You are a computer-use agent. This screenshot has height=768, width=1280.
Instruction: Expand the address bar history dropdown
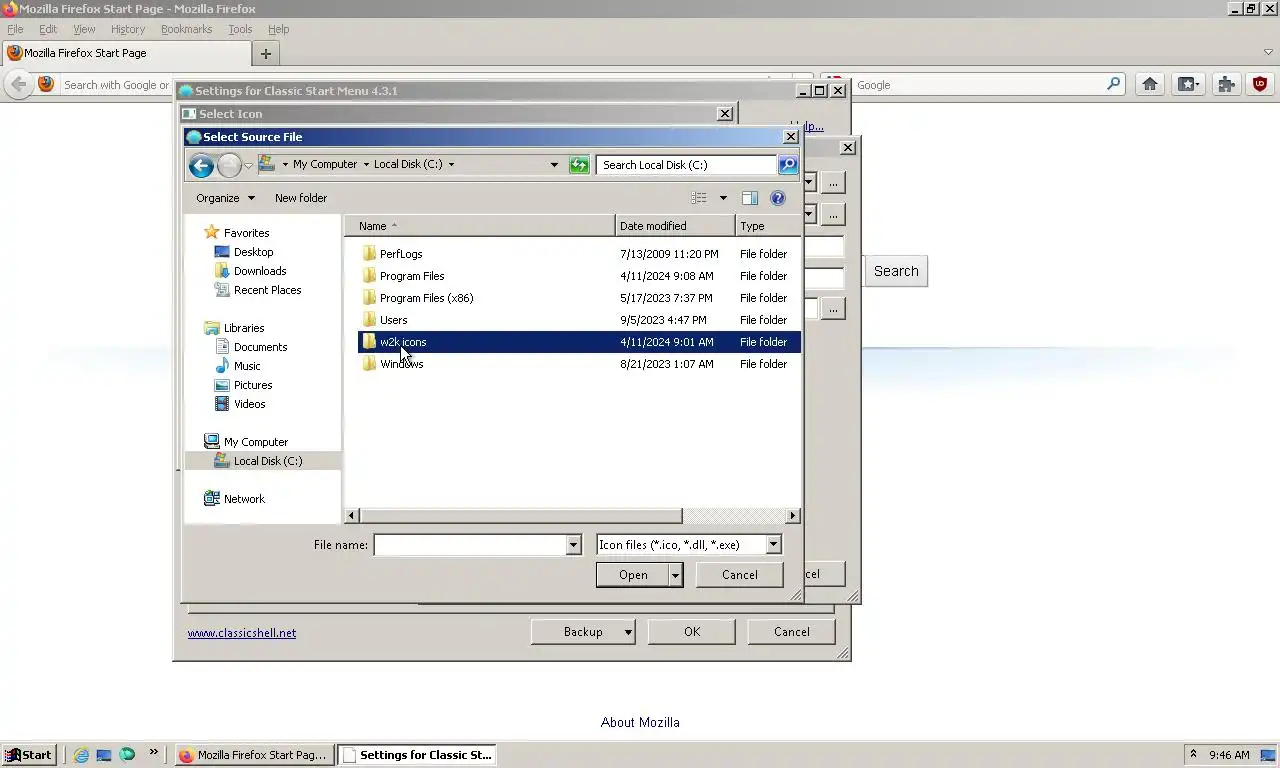click(x=554, y=165)
